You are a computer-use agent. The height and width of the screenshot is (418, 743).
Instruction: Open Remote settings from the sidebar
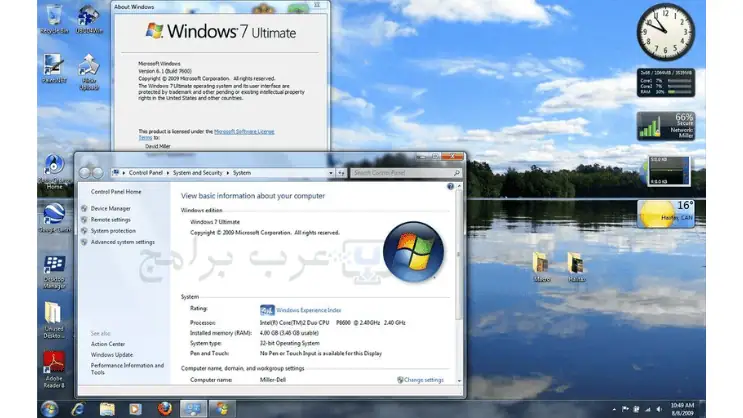pos(110,220)
